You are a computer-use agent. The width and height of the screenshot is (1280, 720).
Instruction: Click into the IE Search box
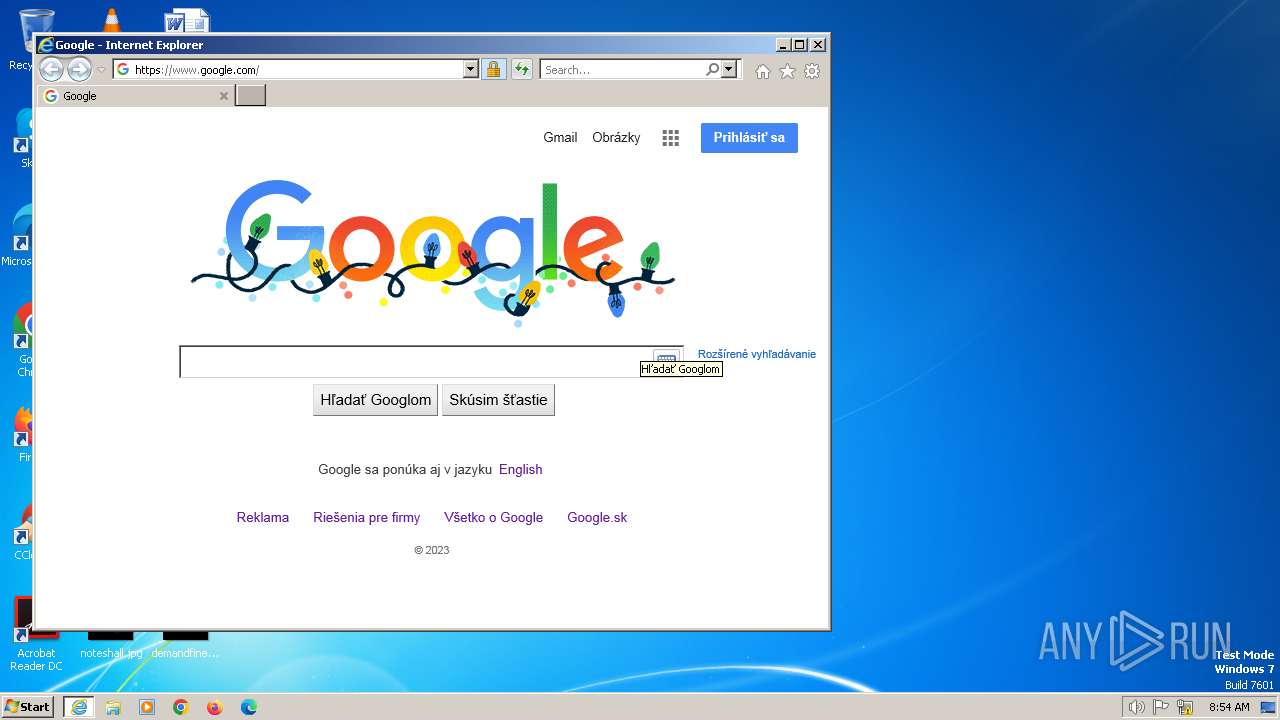(622, 70)
